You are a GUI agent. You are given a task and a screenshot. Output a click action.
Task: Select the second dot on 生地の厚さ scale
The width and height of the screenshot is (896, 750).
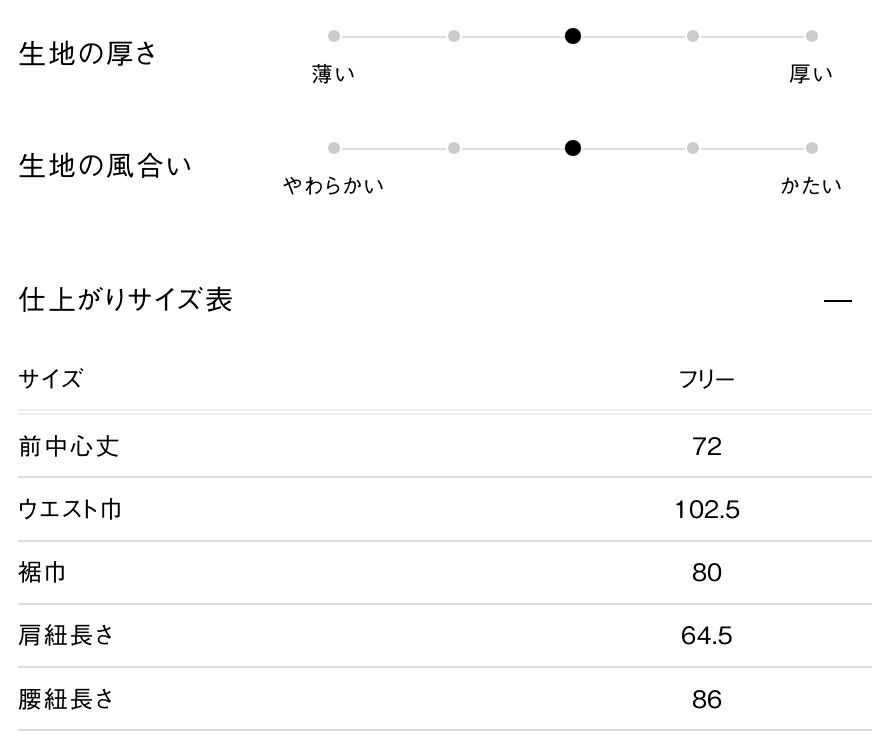coord(454,36)
